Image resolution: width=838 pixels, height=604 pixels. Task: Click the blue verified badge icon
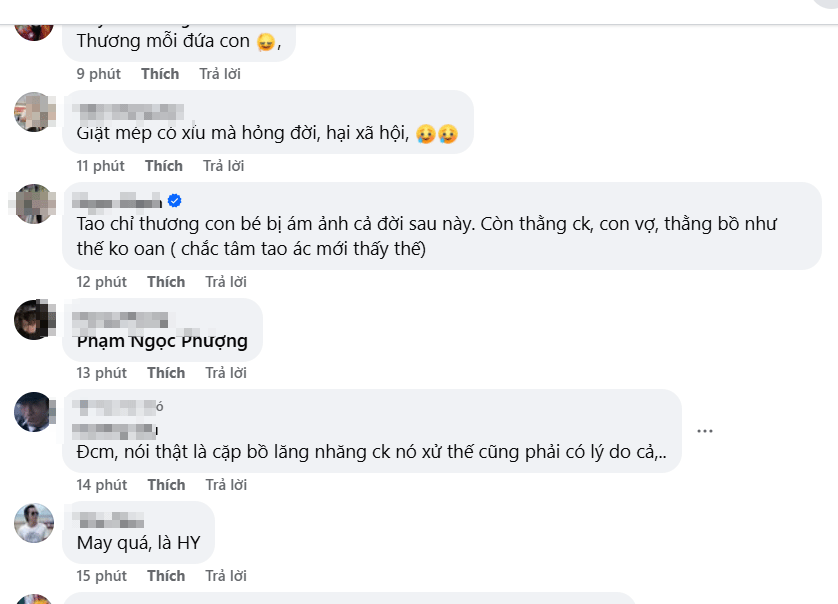[x=174, y=199]
